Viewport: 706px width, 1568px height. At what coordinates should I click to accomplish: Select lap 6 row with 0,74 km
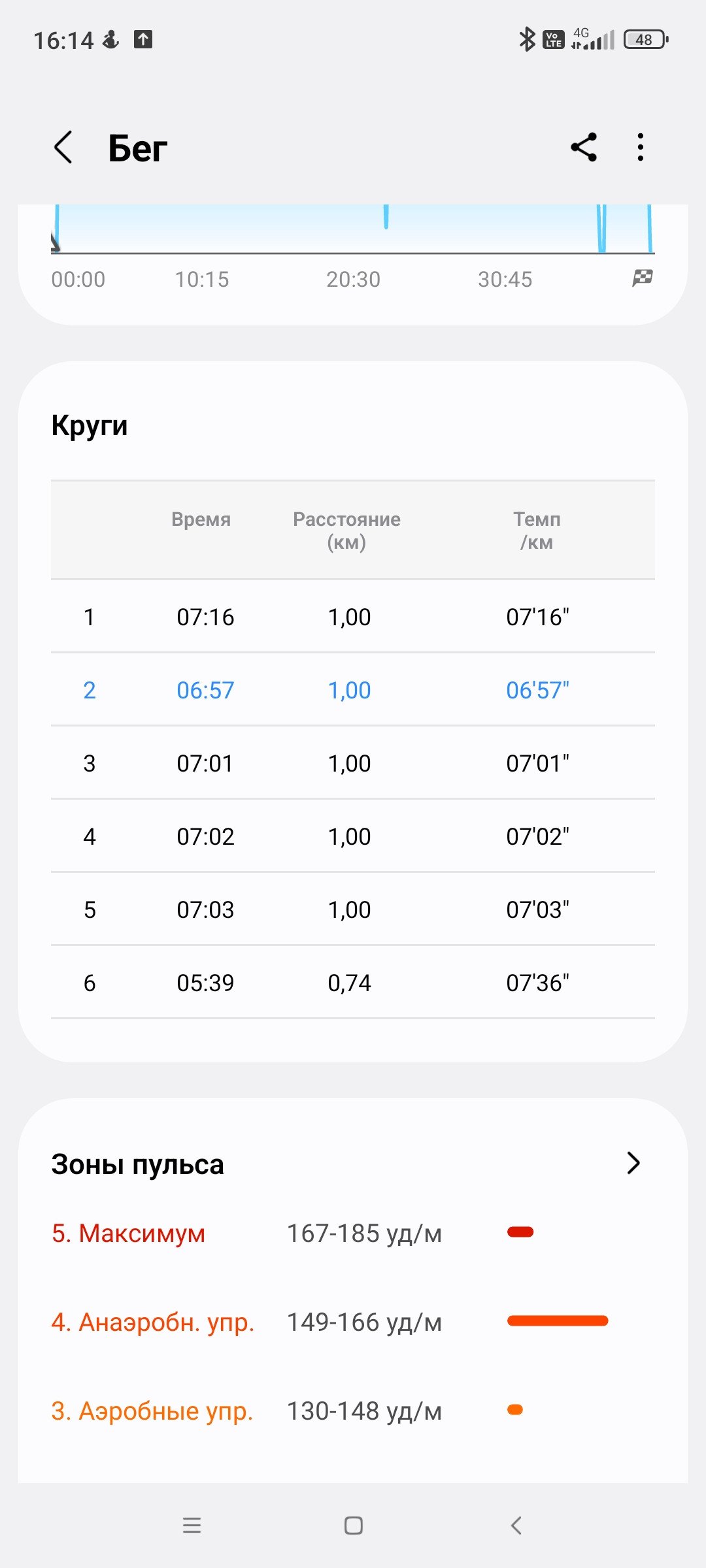tap(353, 982)
